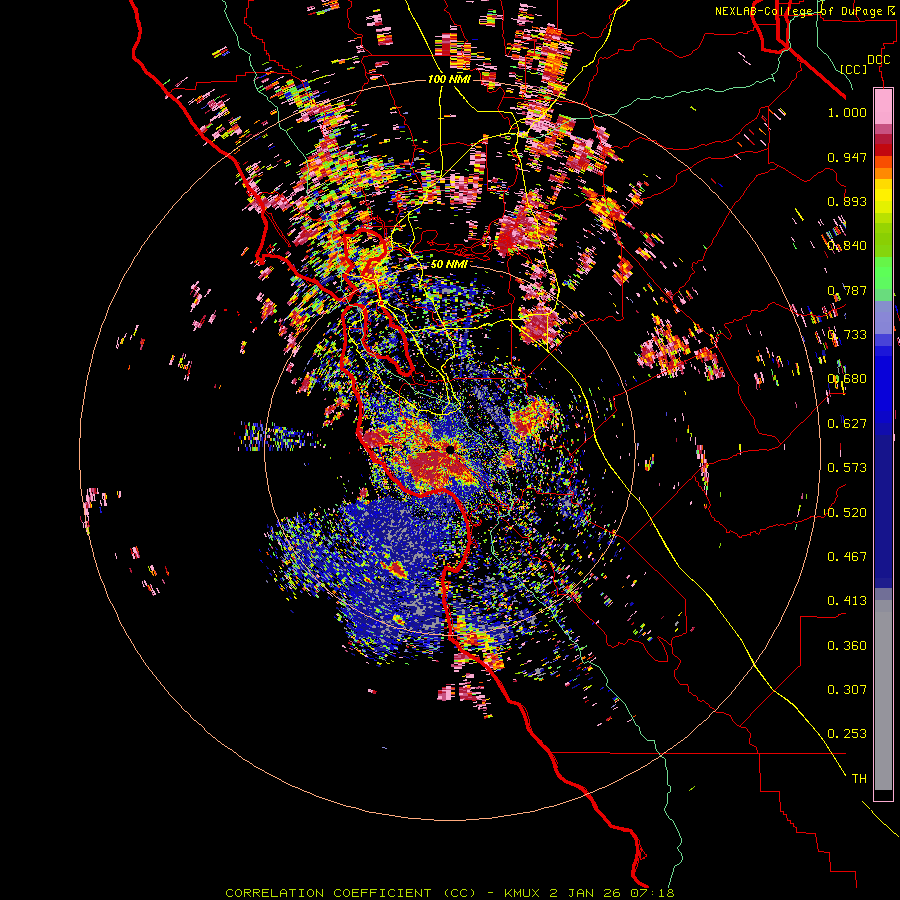Screen dimensions: 900x900
Task: Click the 100 NMI range ring label
Action: click(x=449, y=79)
